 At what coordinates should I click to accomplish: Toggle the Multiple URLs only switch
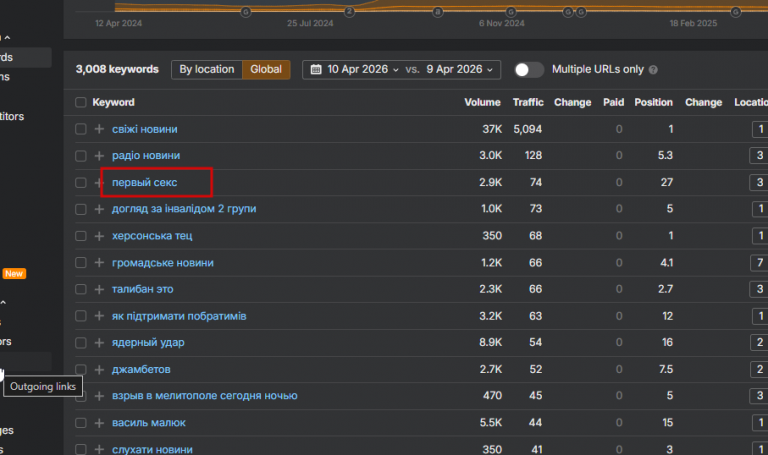[x=529, y=70]
